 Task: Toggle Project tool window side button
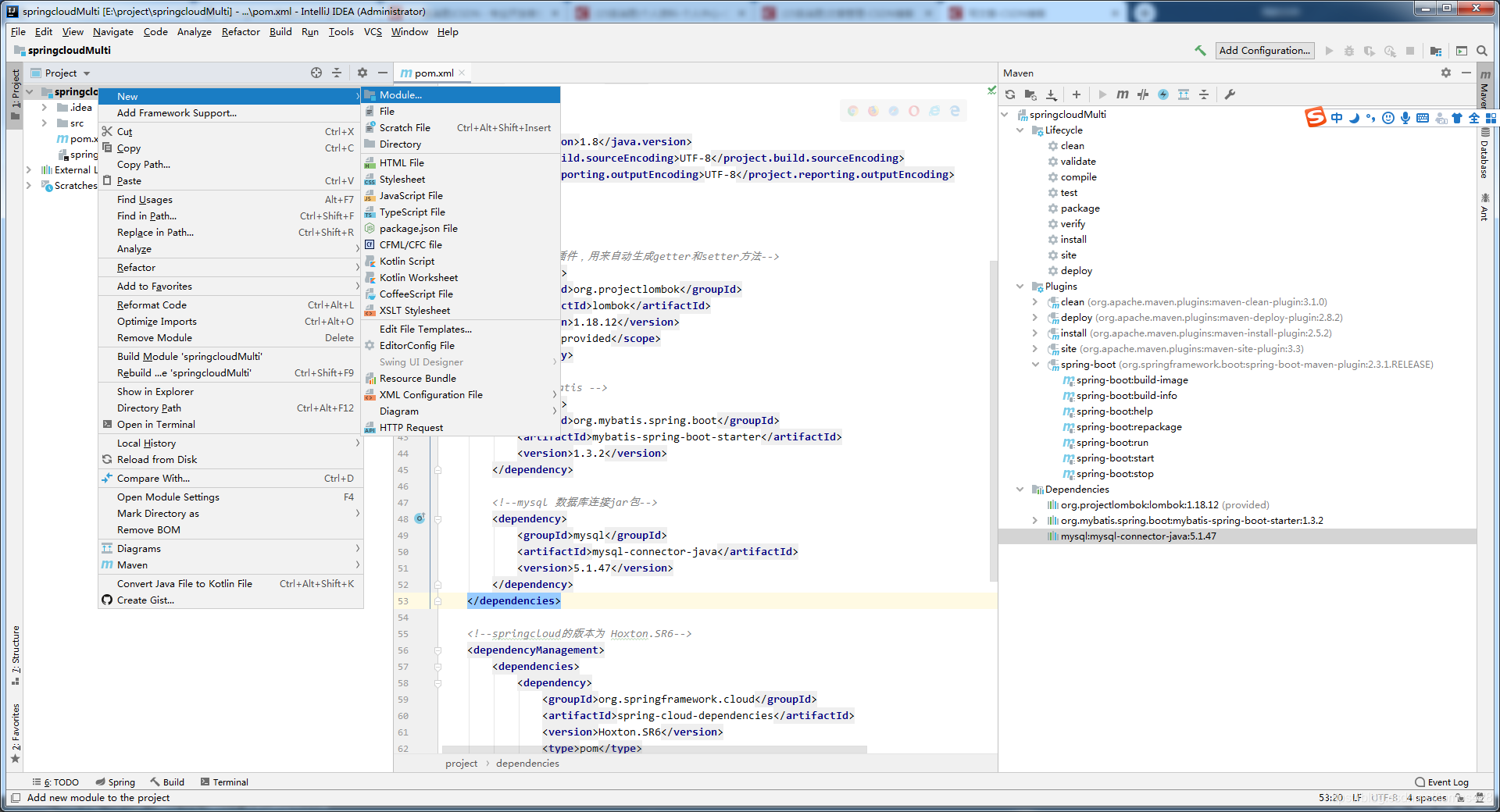[x=15, y=94]
